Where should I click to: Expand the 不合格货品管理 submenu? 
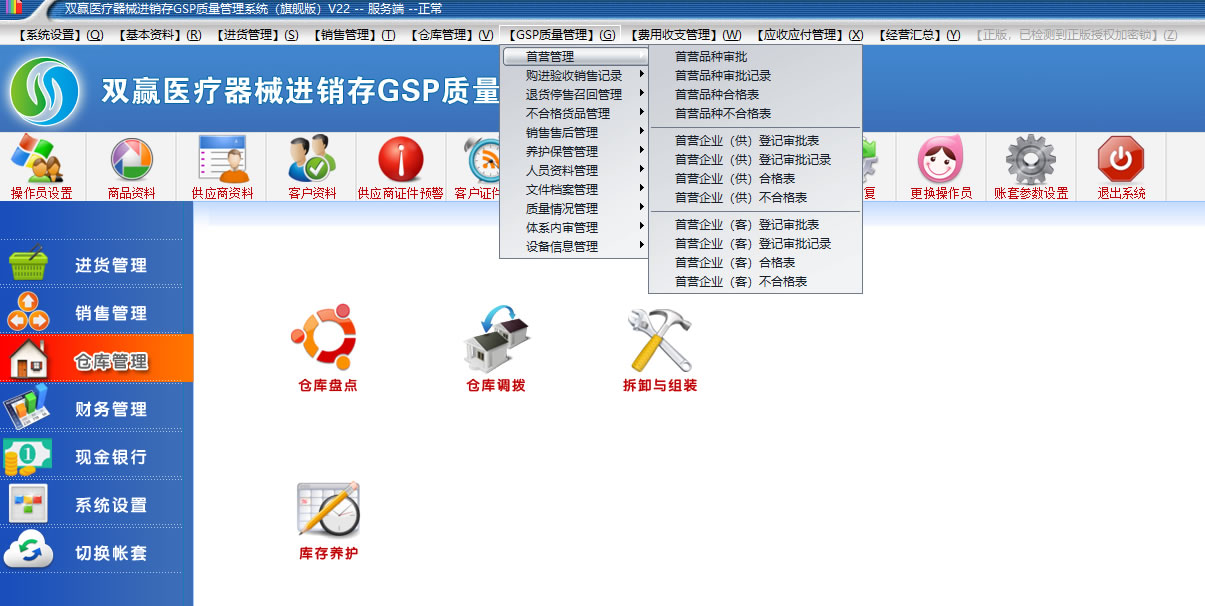tap(568, 113)
